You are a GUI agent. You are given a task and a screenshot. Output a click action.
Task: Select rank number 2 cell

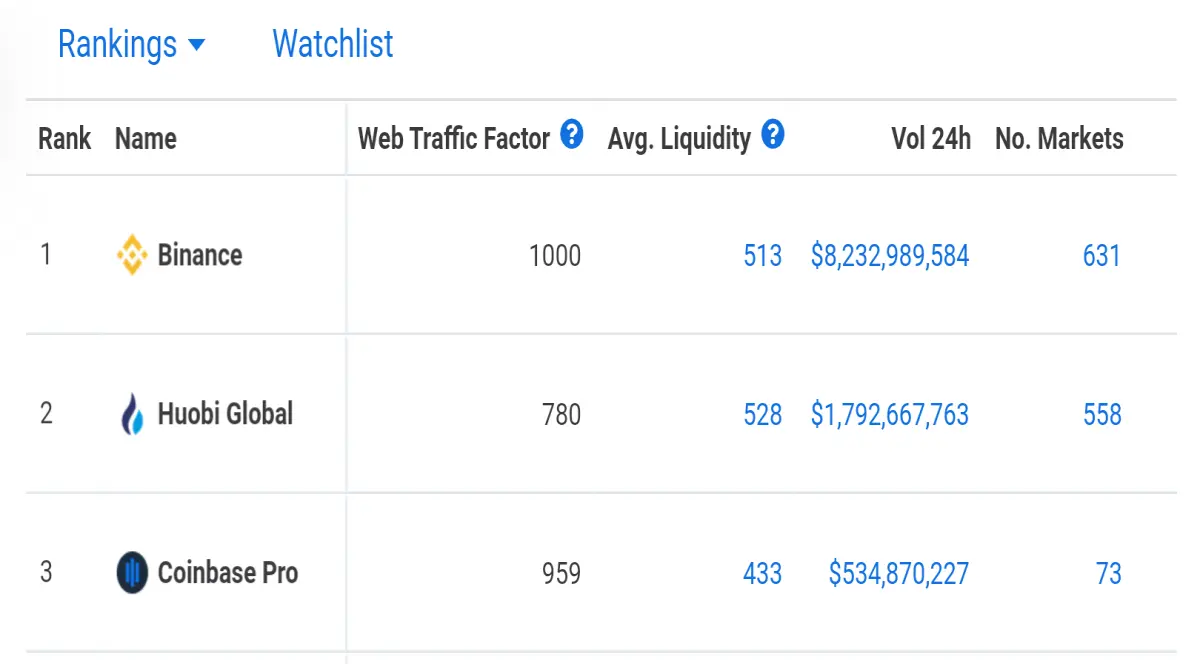coord(46,413)
